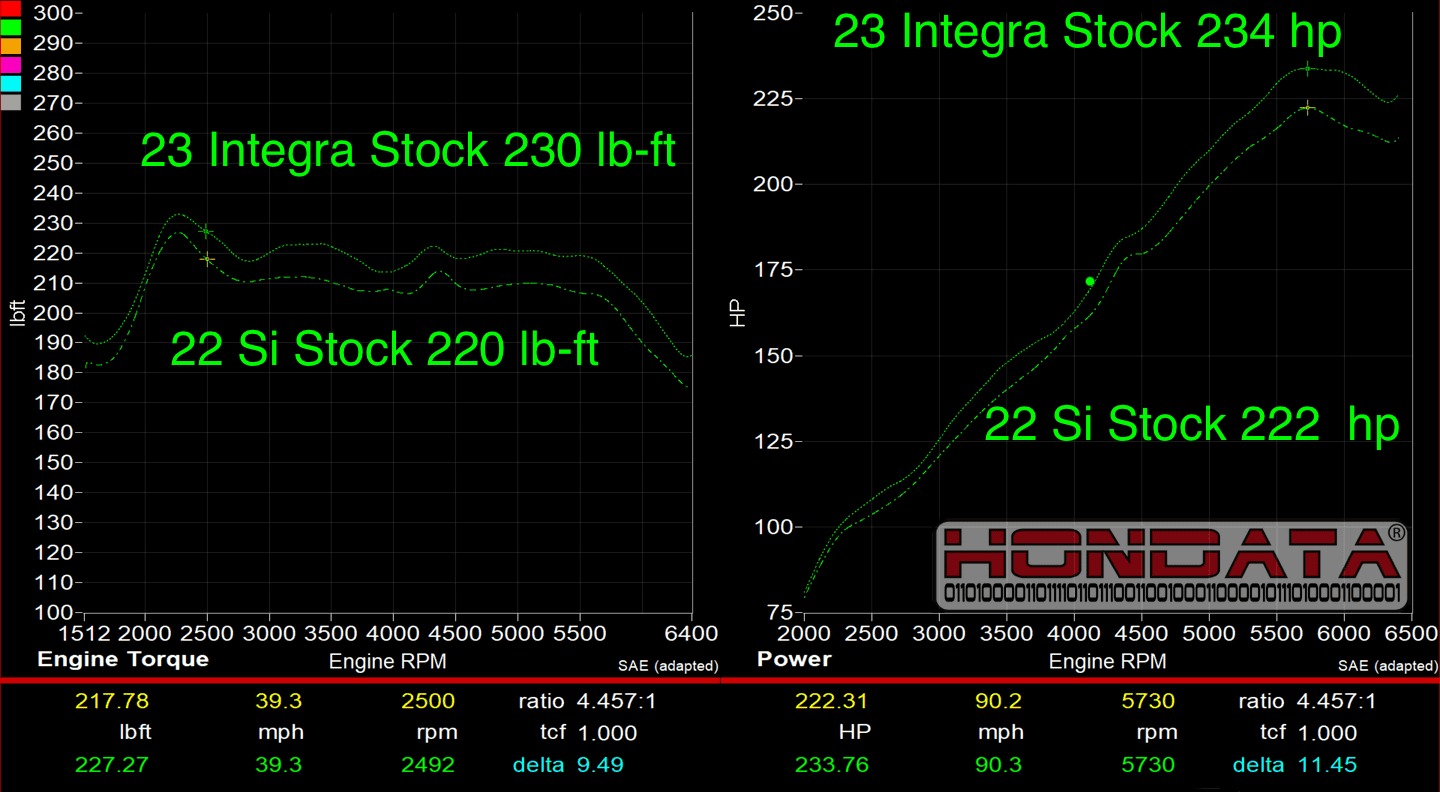Switch to the Engine Torque tab
The height and width of the screenshot is (792, 1440).
122,659
